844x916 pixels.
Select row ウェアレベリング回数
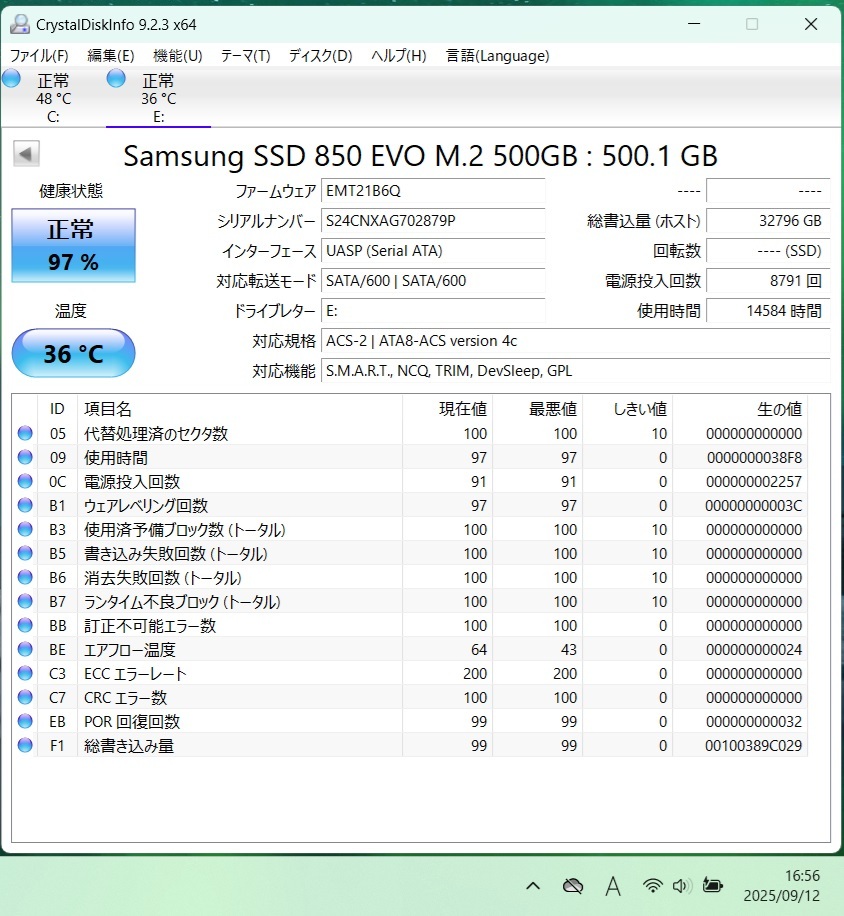click(410, 505)
